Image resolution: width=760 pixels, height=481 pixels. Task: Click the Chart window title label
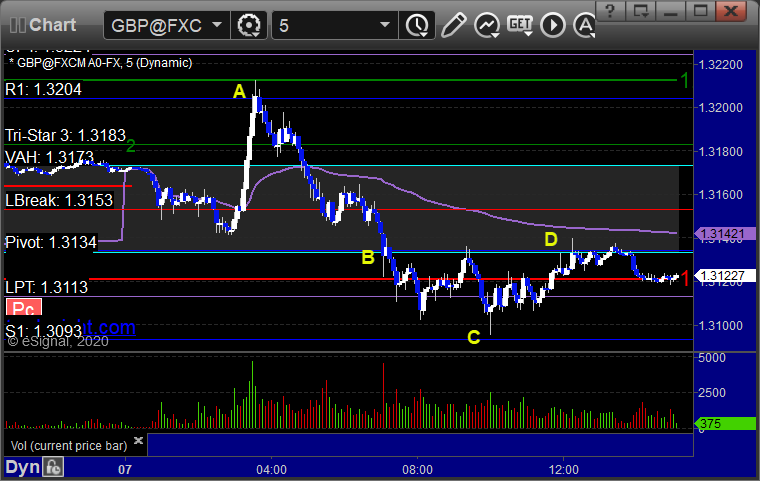coord(52,25)
